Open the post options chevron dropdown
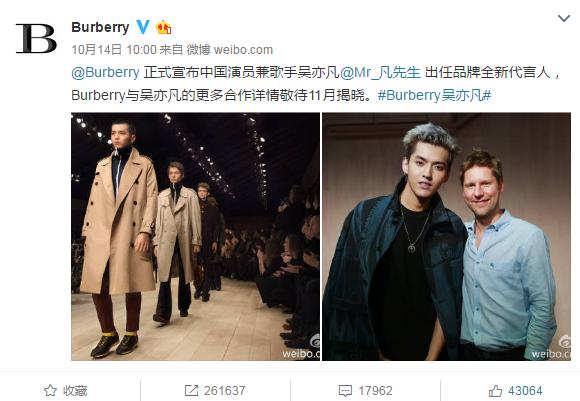The height and width of the screenshot is (401, 580). pos(564,18)
